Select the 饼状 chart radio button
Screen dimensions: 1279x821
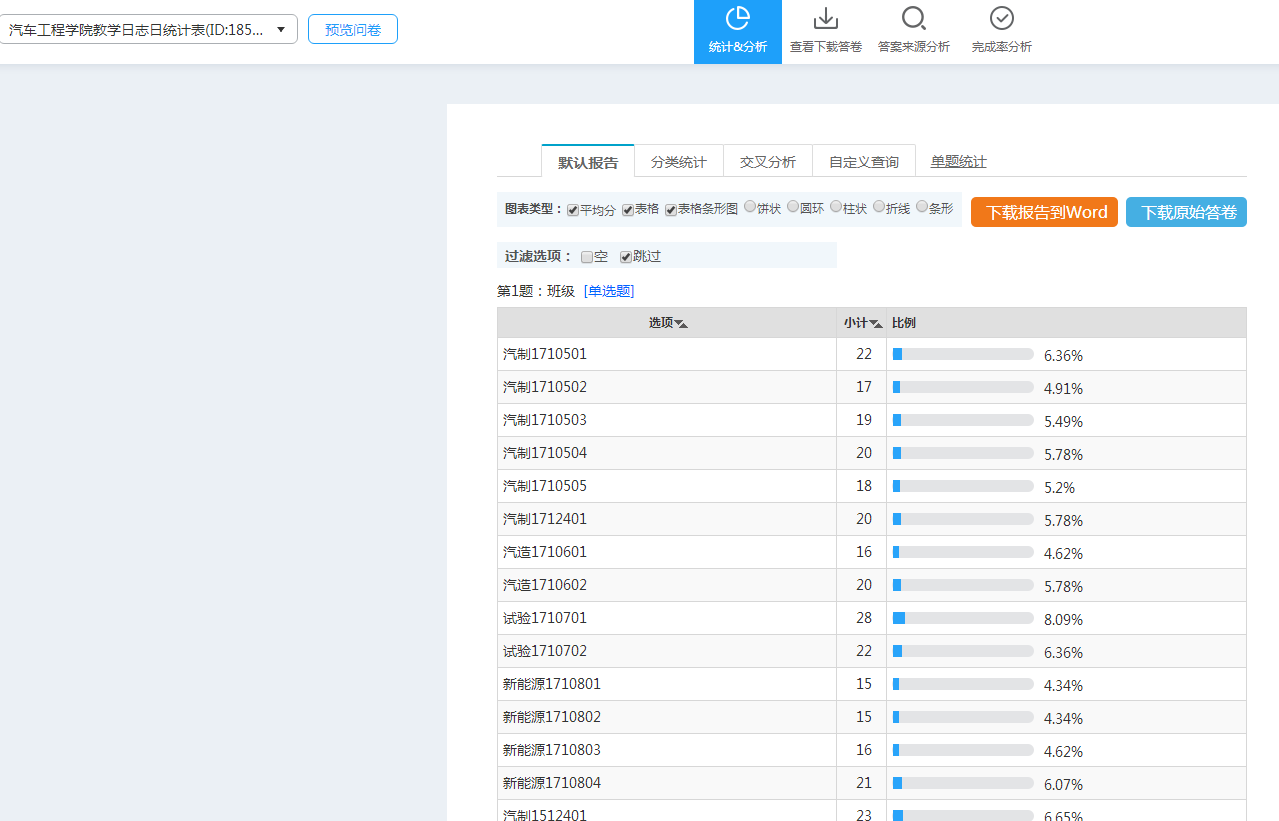point(750,207)
